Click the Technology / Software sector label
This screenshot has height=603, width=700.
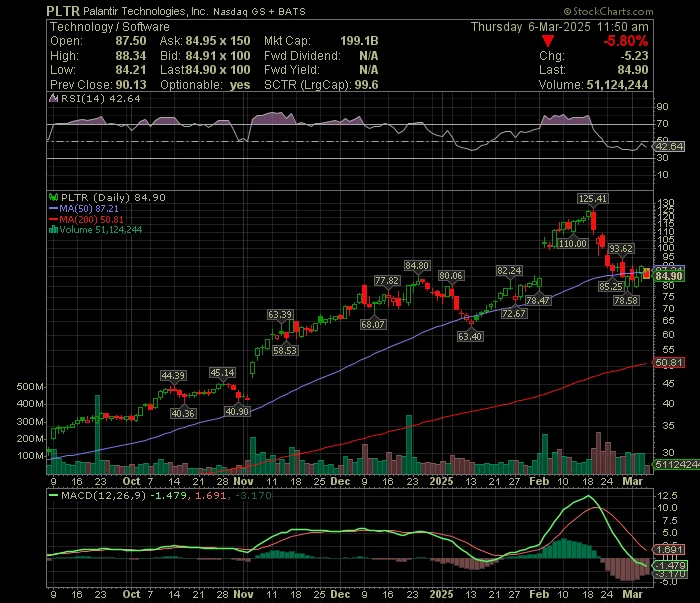point(110,27)
